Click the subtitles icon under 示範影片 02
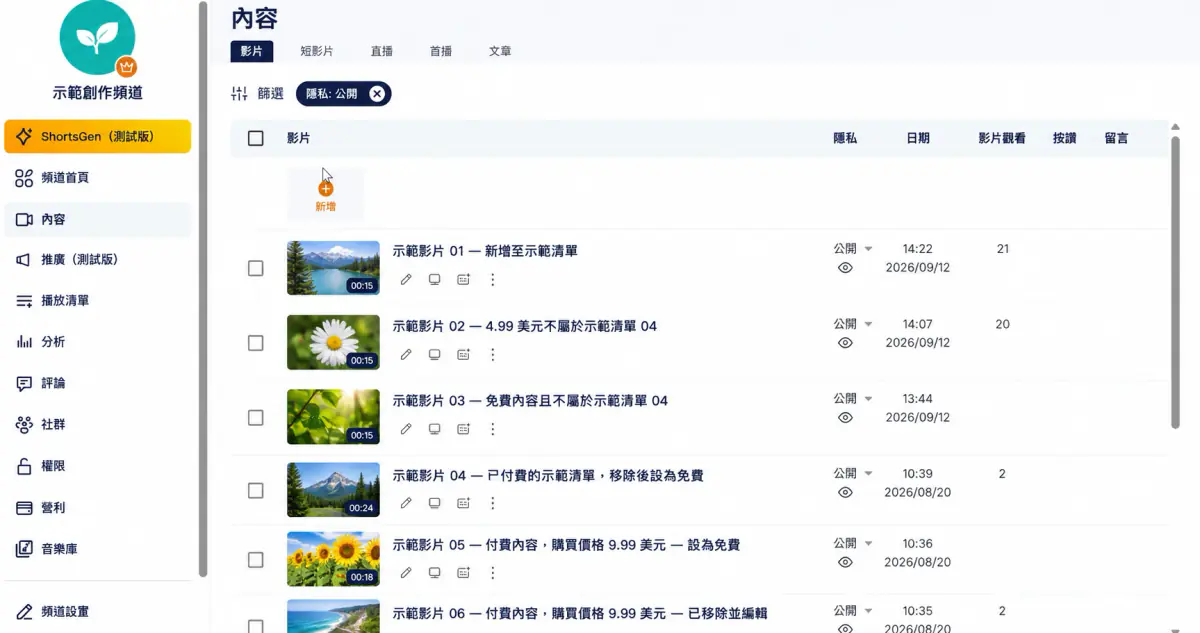This screenshot has width=1200, height=633. [x=463, y=355]
